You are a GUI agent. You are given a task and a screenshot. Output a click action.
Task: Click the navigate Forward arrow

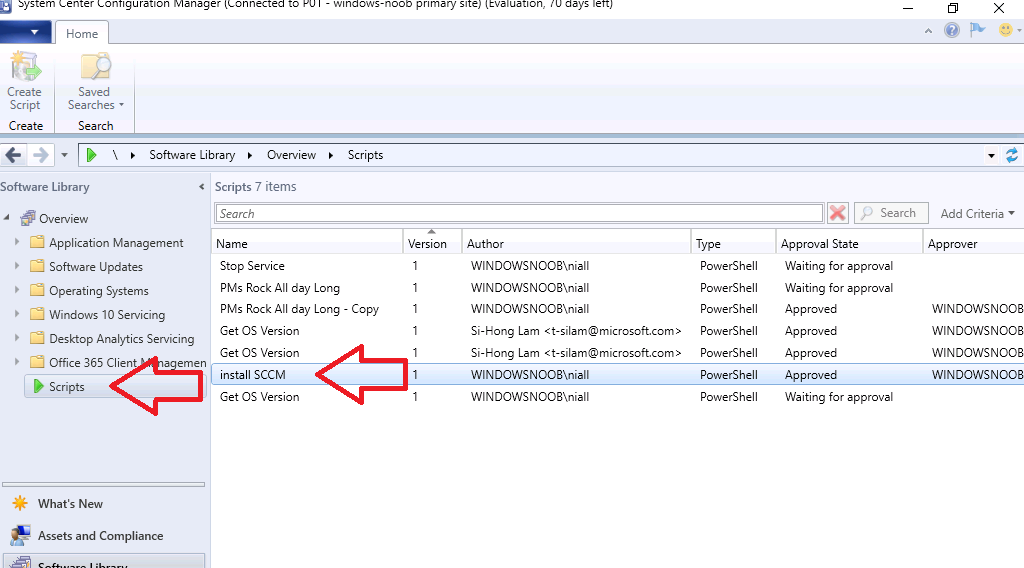click(x=40, y=155)
